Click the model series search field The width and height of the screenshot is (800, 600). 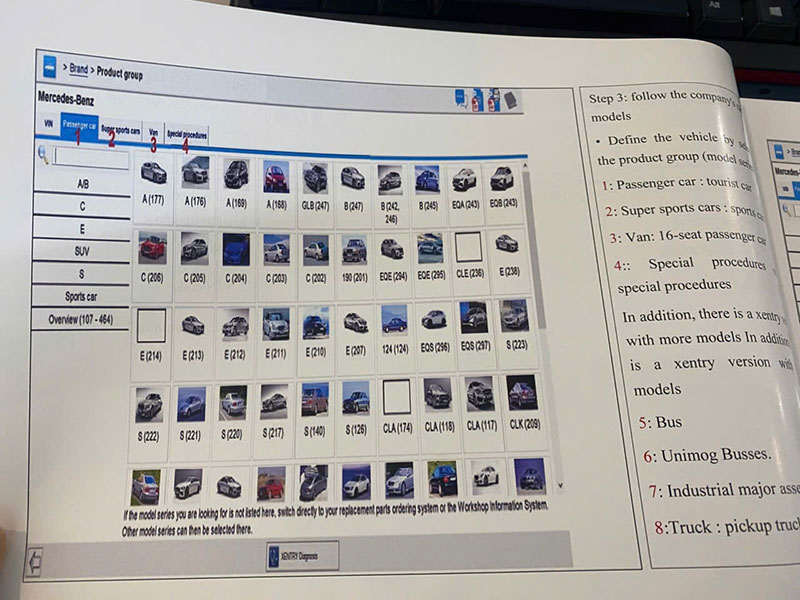point(91,158)
